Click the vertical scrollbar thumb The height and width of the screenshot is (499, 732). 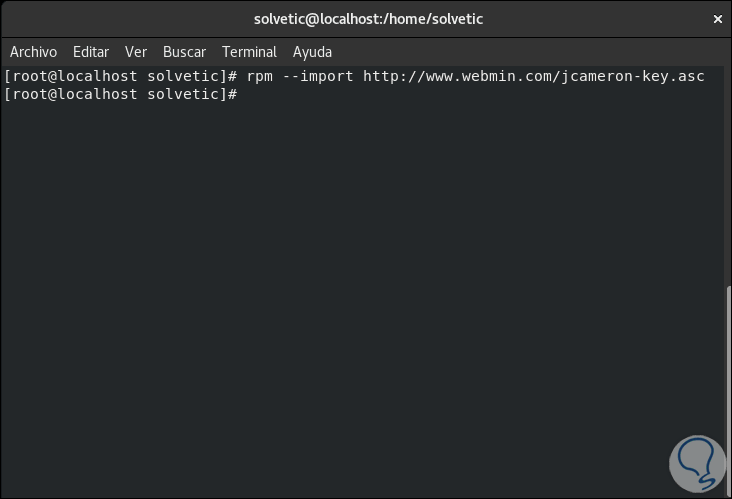pyautogui.click(x=727, y=388)
